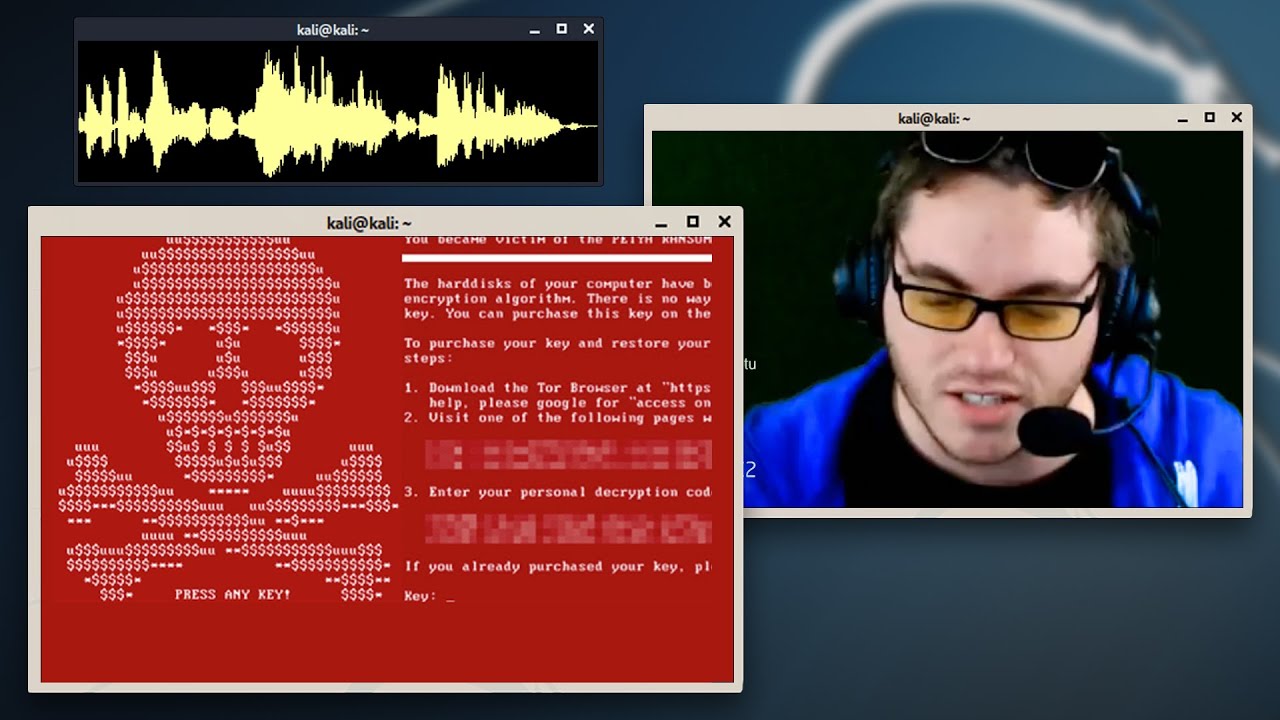The image size is (1280, 720).
Task: Click 'The harddisks of your computer' line
Action: (558, 284)
